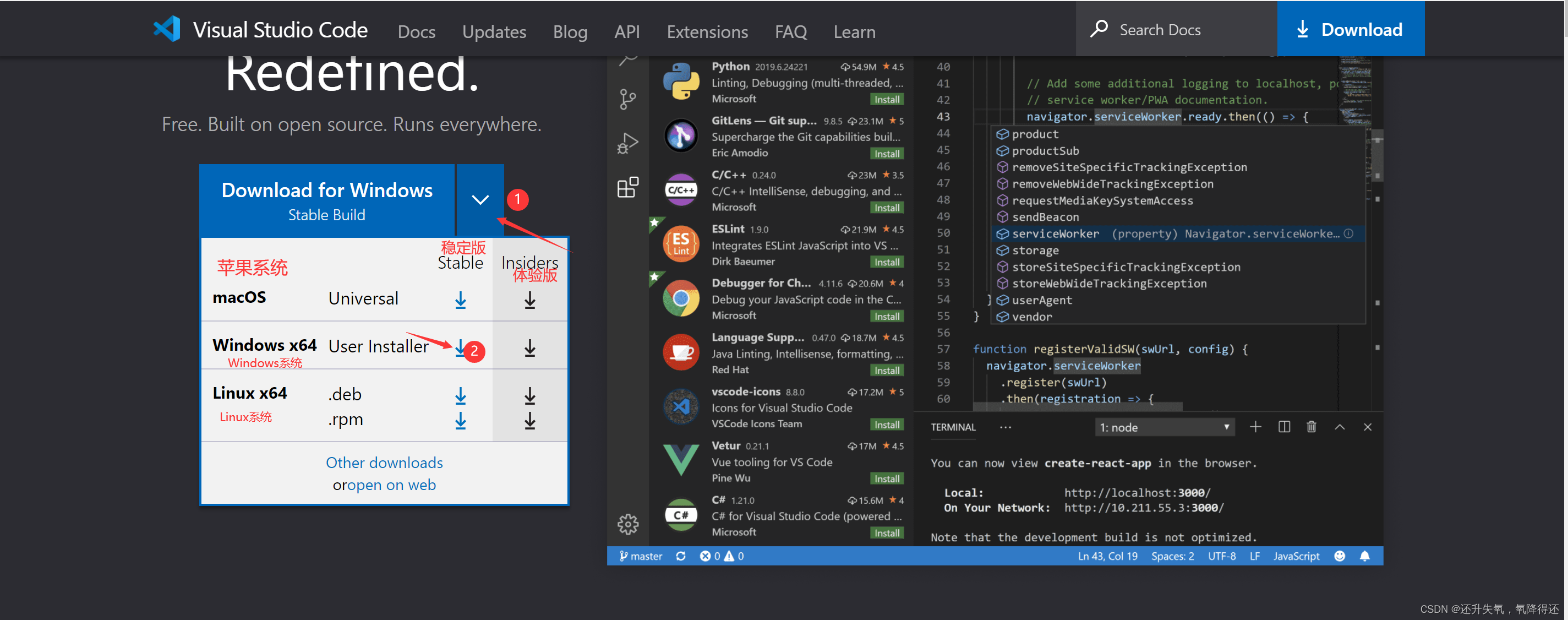This screenshot has height=620, width=1568.
Task: Click the Vetur extension icon
Action: click(x=680, y=460)
